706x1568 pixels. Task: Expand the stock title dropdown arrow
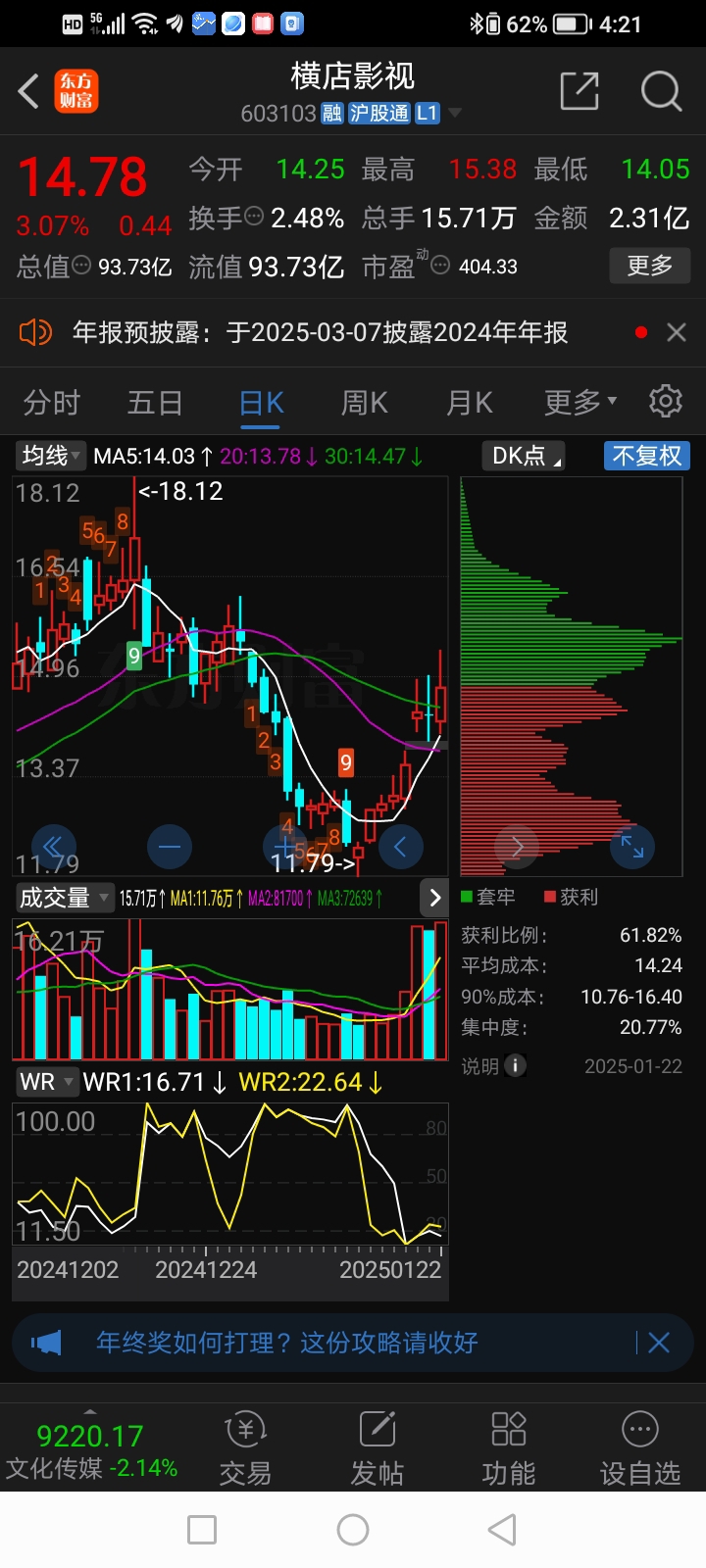(x=455, y=114)
